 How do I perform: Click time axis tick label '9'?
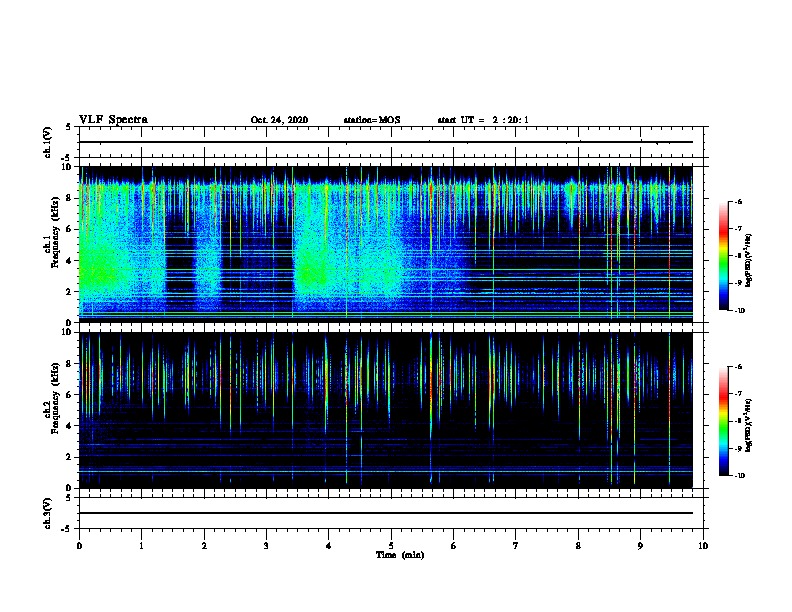tap(640, 546)
